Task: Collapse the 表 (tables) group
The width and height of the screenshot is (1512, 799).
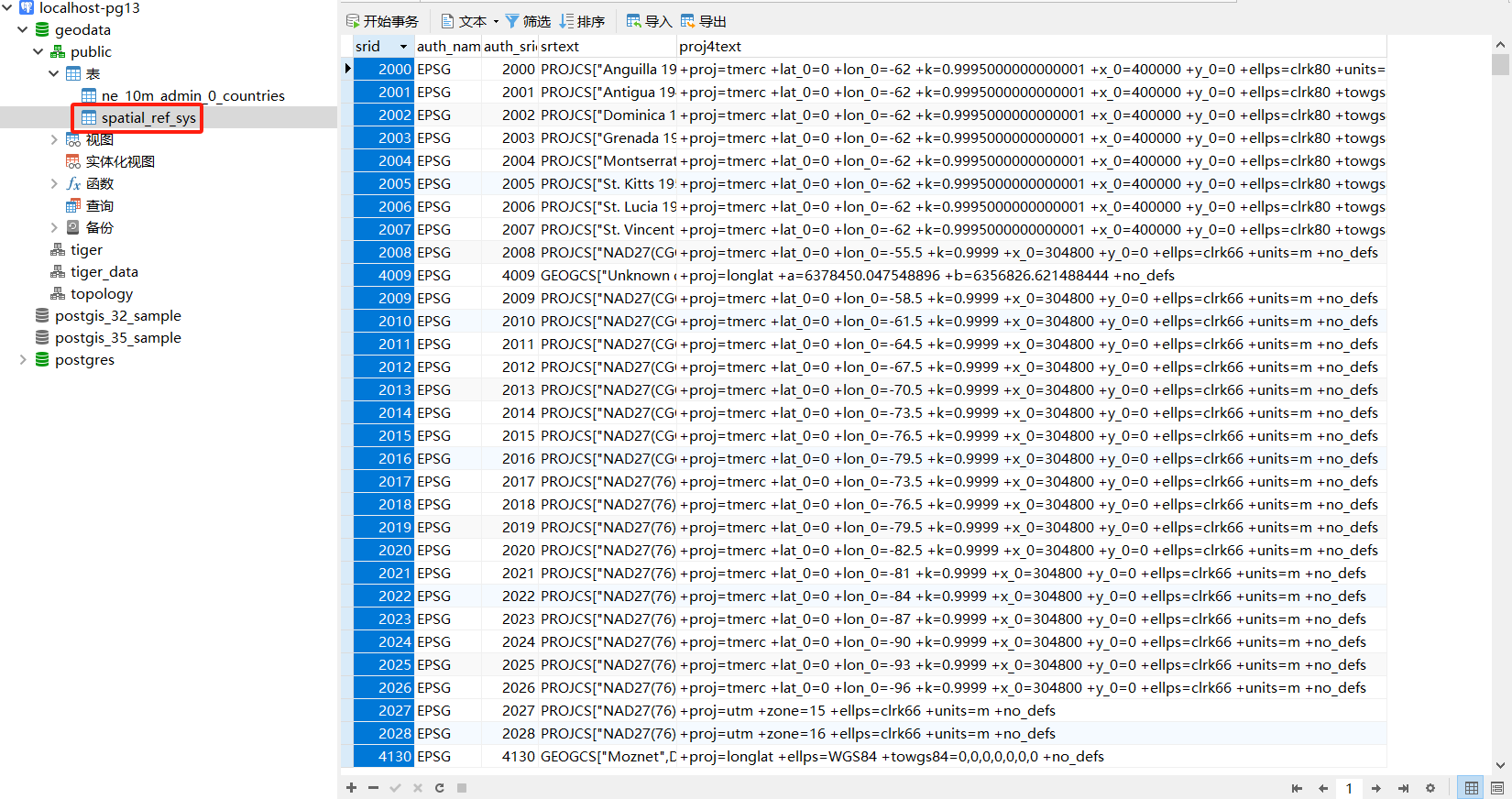Action: [53, 73]
